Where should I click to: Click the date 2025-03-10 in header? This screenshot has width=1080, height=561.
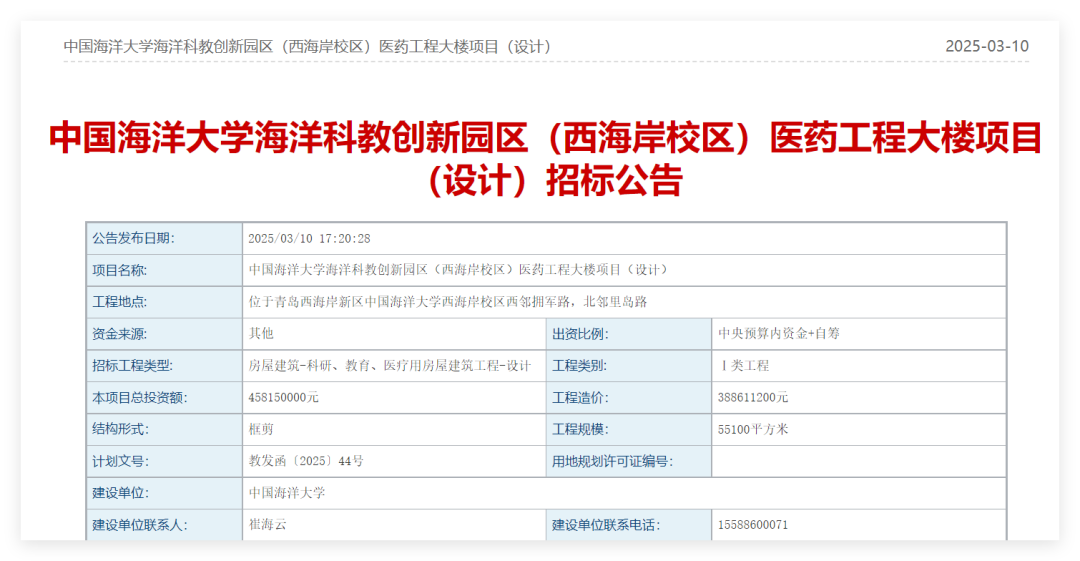986,46
